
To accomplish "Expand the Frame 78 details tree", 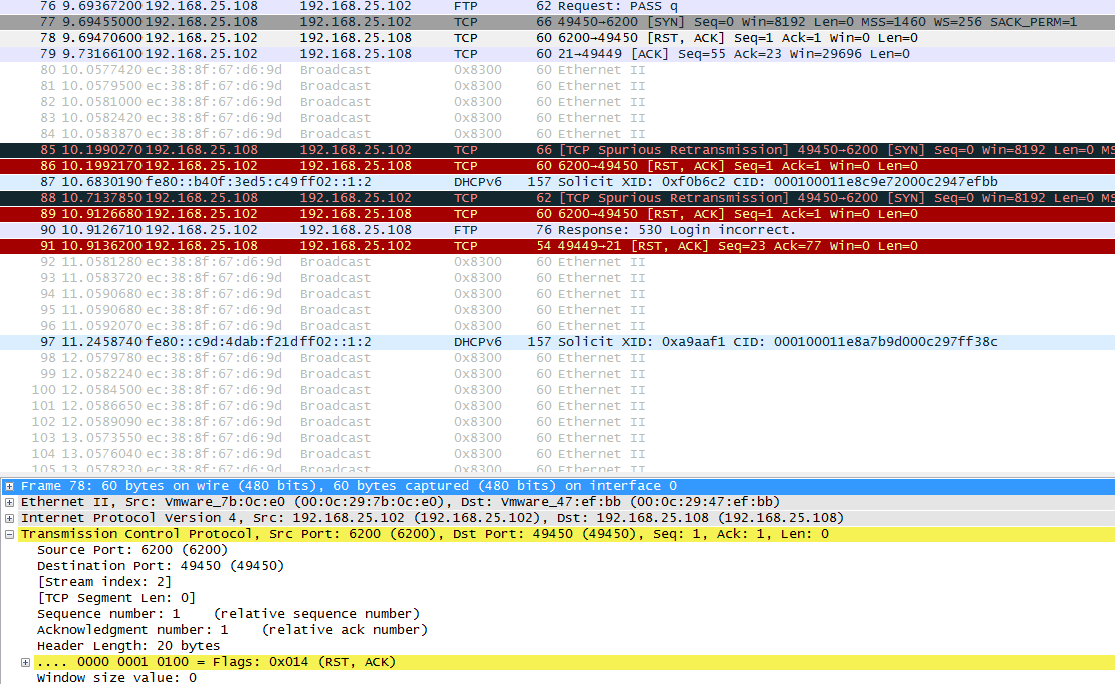I will (10, 486).
